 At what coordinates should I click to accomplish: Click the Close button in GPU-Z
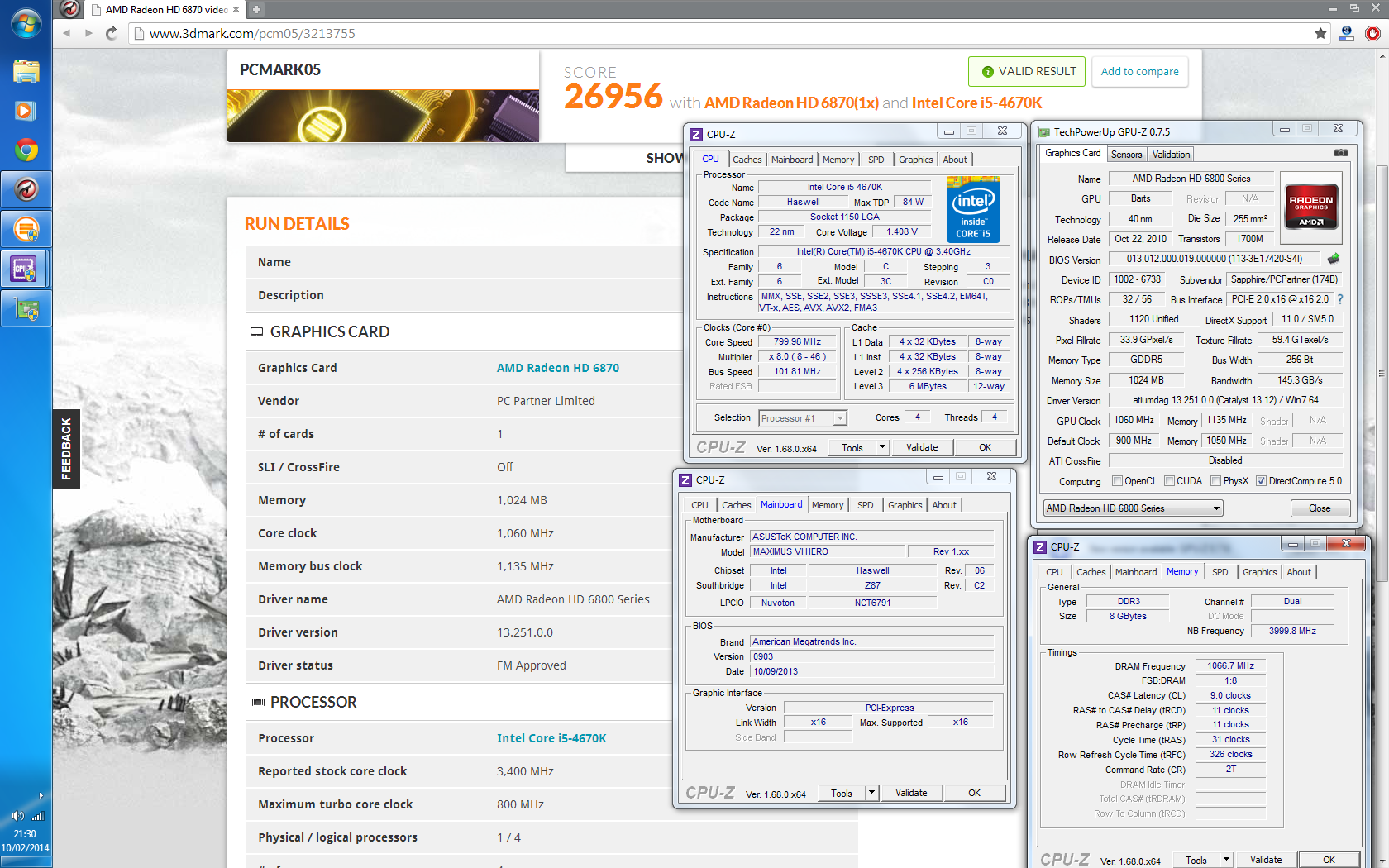1320,508
